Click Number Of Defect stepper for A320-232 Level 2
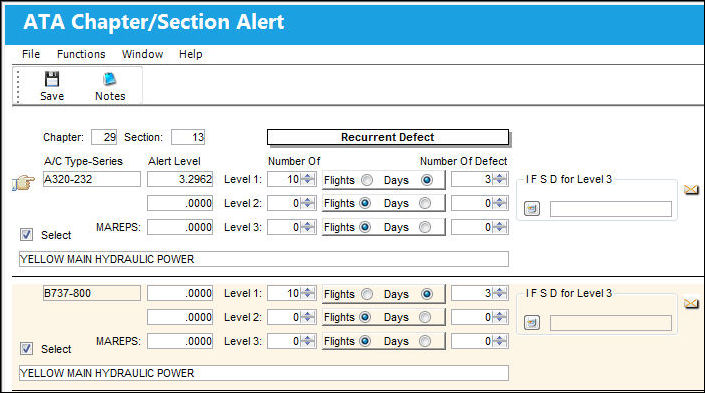Image resolution: width=705 pixels, height=393 pixels. [x=500, y=203]
